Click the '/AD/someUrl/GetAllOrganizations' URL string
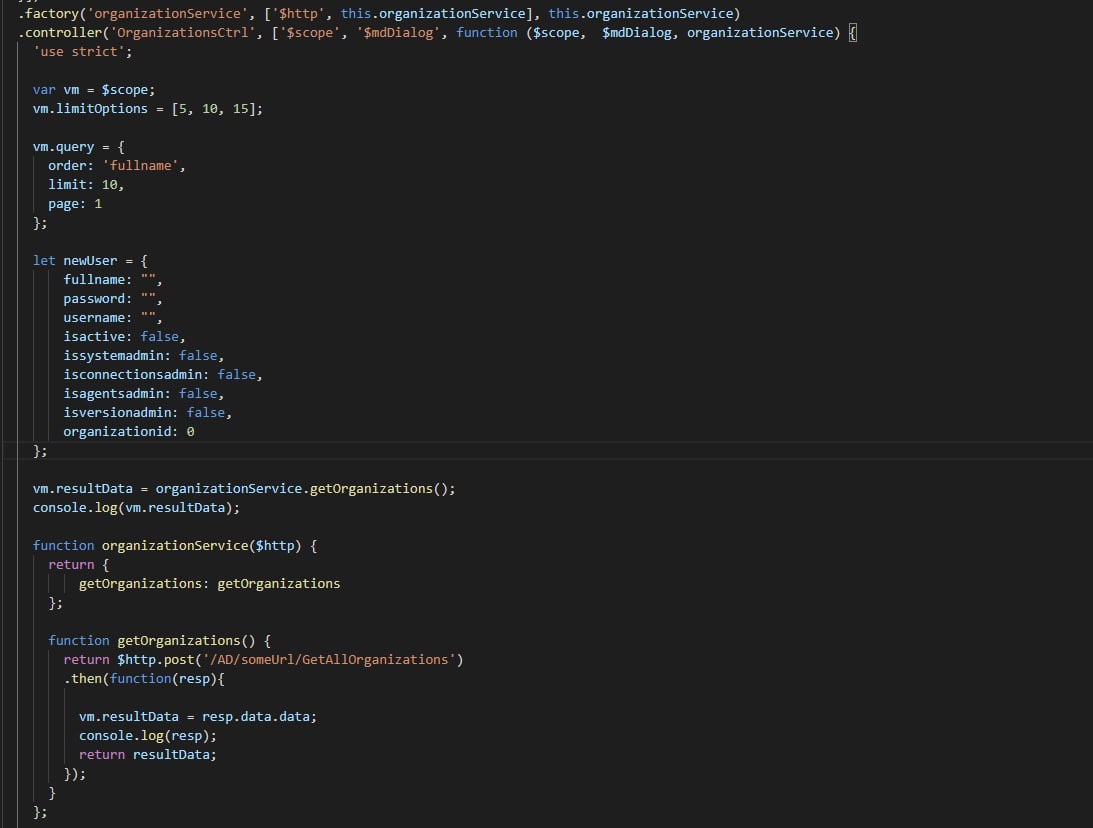1093x828 pixels. pos(329,660)
